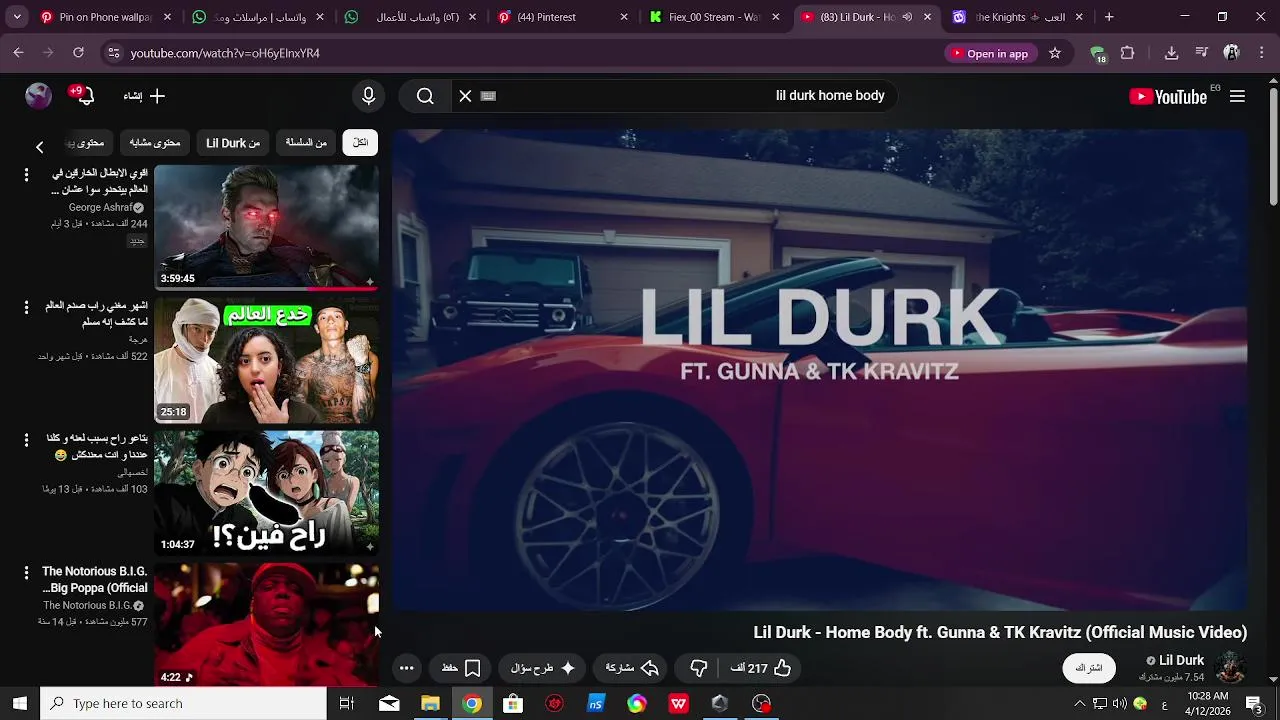
Task: Open the Chrome three-dot menu
Action: tap(1261, 53)
